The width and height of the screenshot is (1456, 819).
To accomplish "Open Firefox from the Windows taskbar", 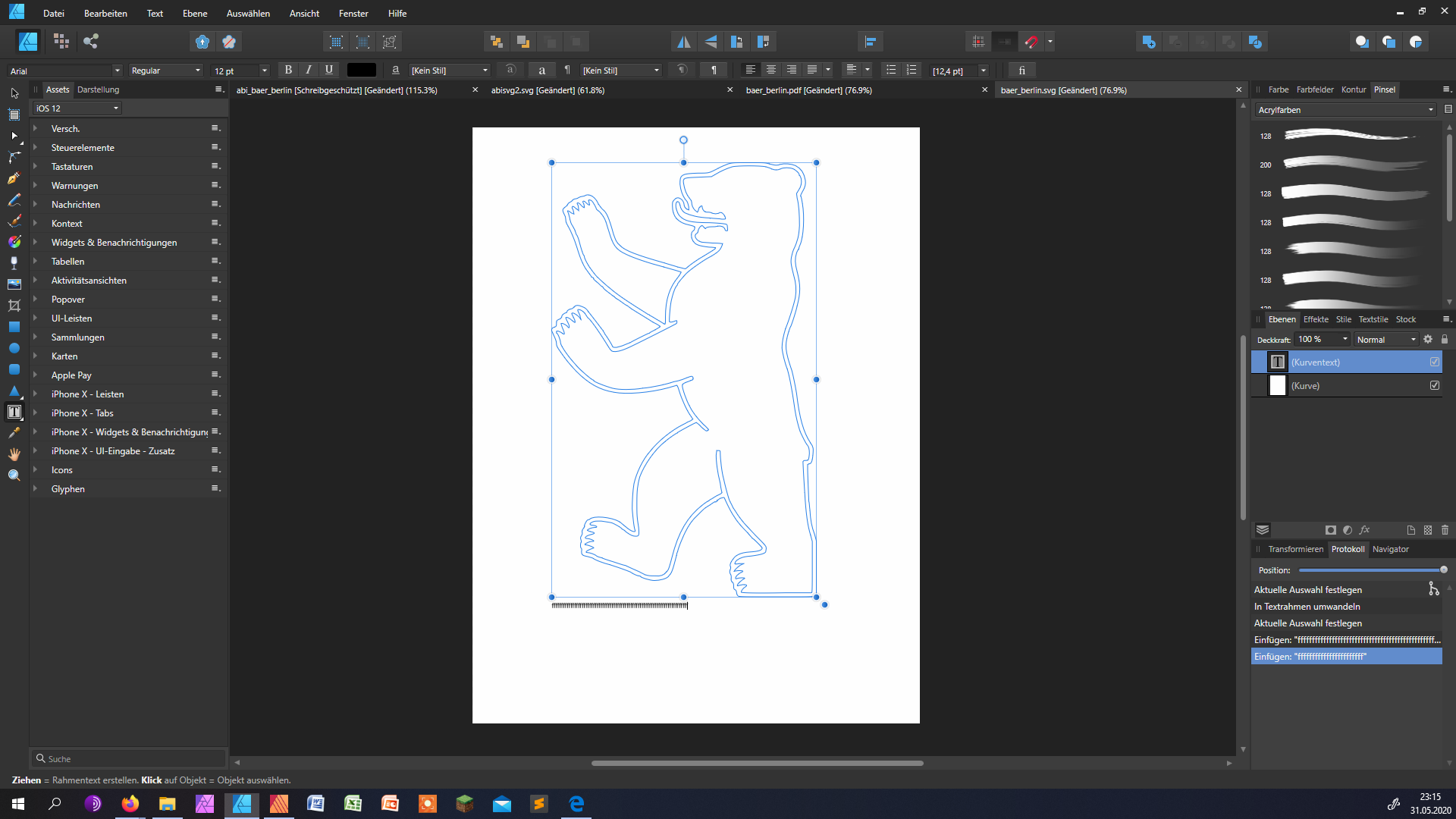I will 130,804.
